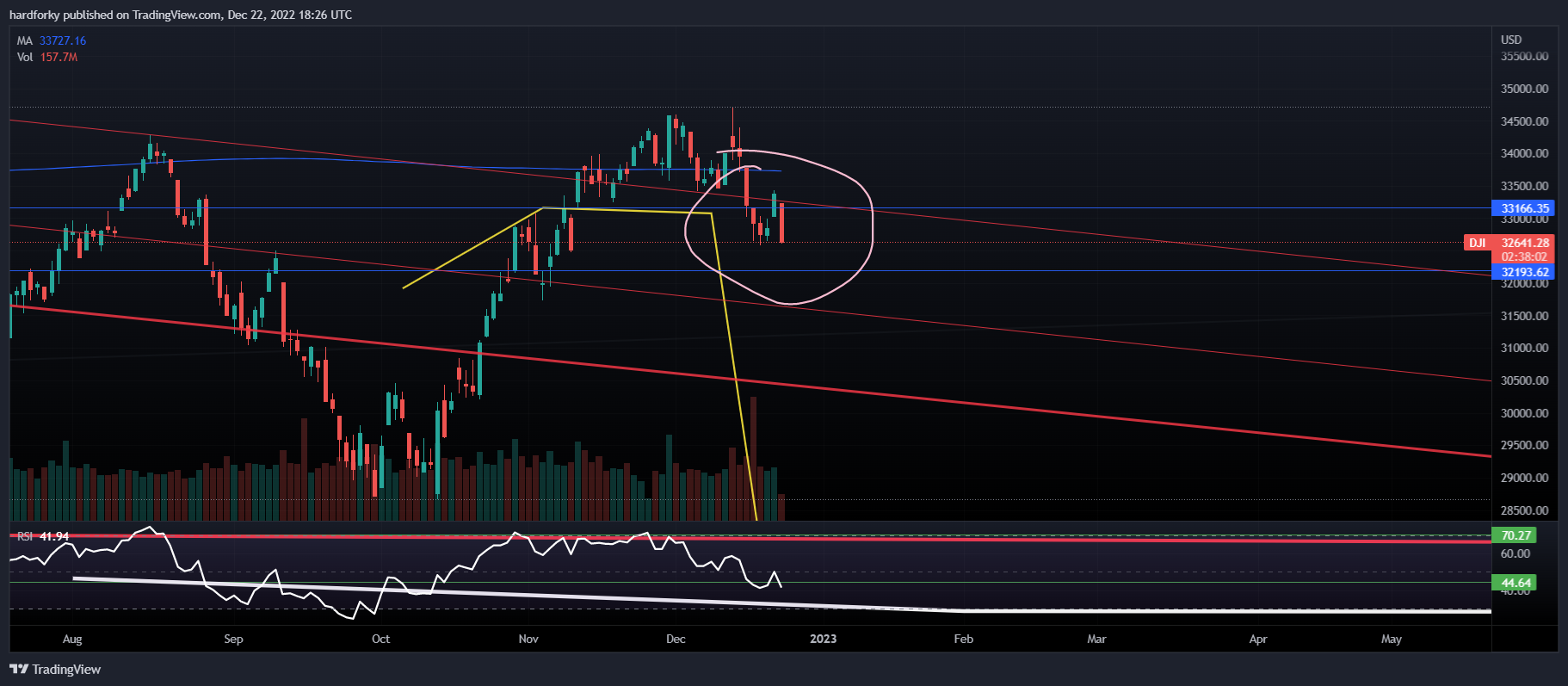Click the Nov label on time axis

(x=528, y=639)
